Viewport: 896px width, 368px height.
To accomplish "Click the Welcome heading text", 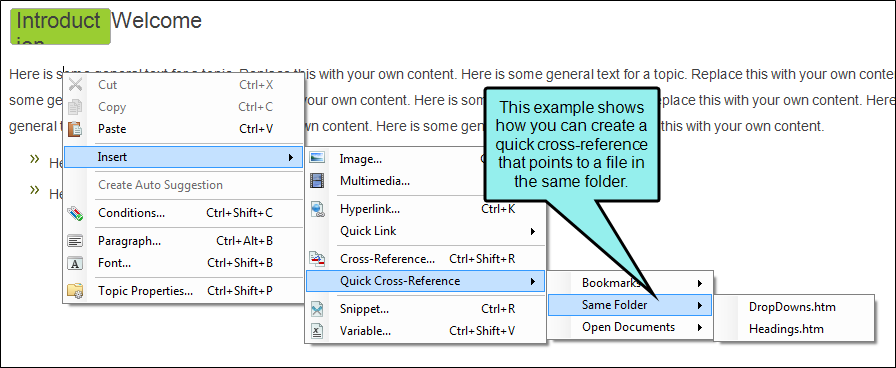I will click(157, 21).
